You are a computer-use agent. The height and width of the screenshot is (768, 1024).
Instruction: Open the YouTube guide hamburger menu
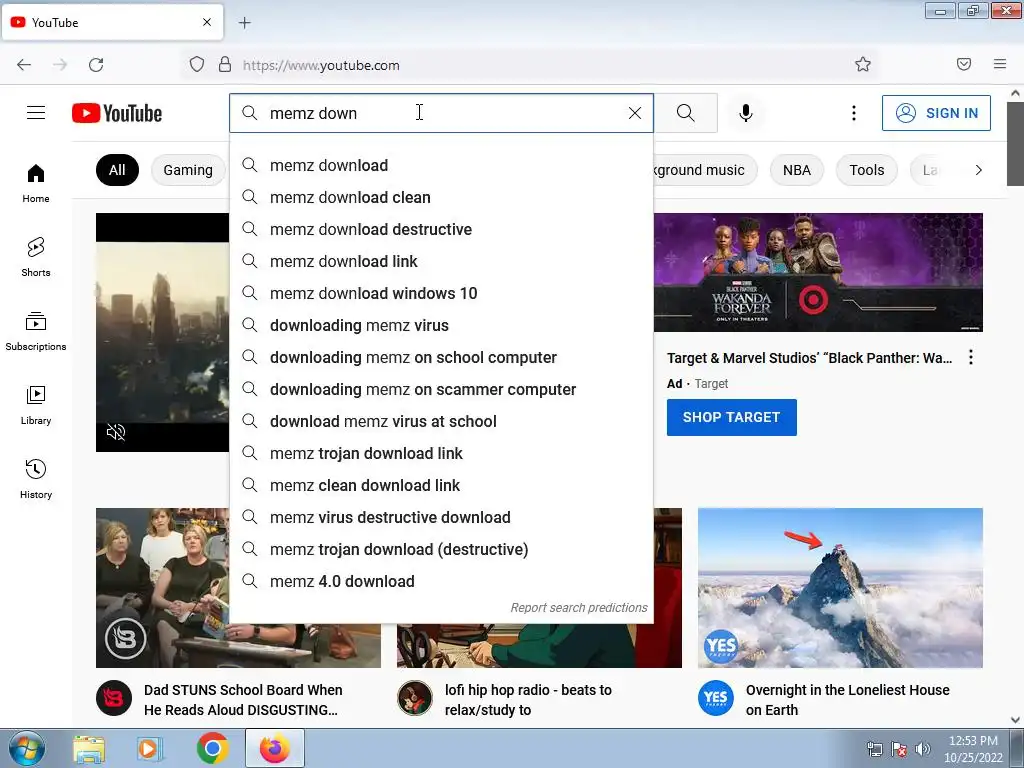tap(36, 113)
